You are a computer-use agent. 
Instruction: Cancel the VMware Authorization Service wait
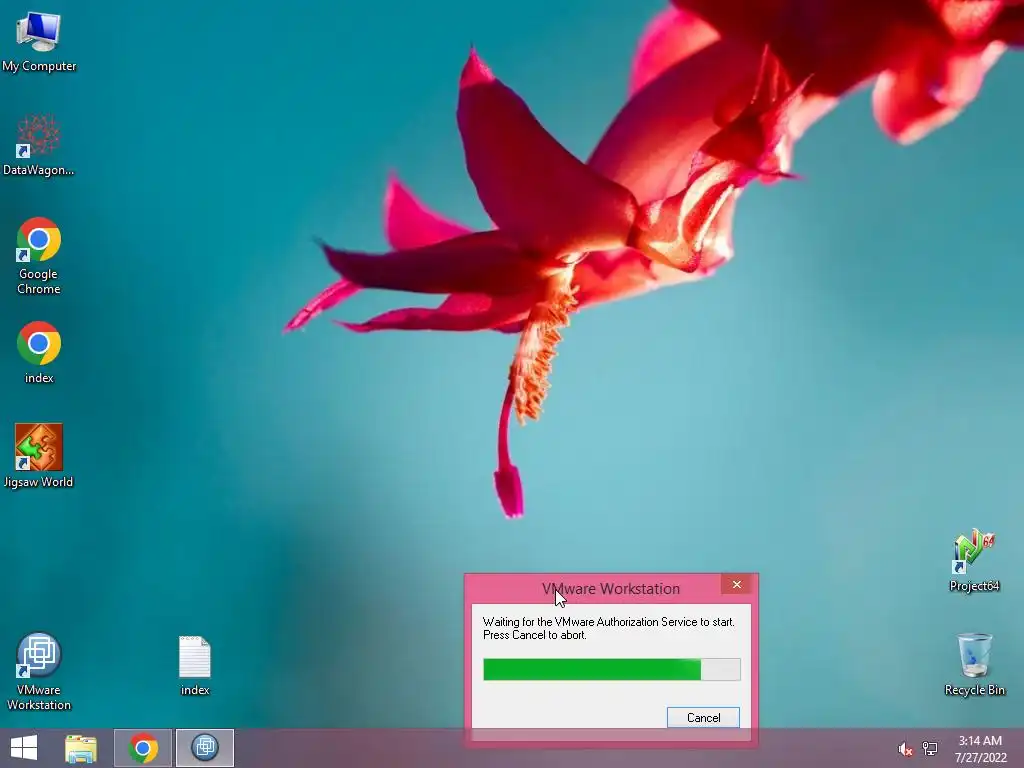pos(703,718)
